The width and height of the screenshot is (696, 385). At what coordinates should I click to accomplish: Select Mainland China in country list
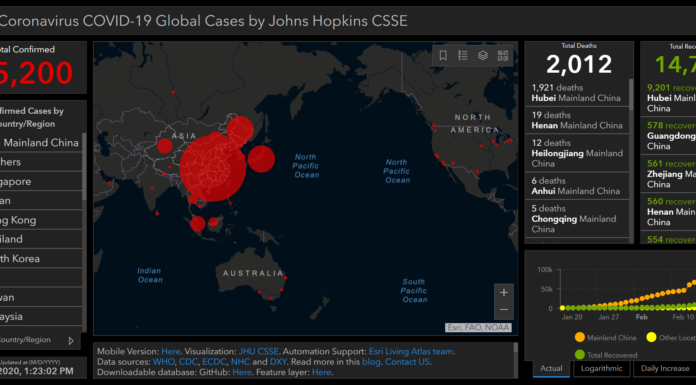(40, 143)
